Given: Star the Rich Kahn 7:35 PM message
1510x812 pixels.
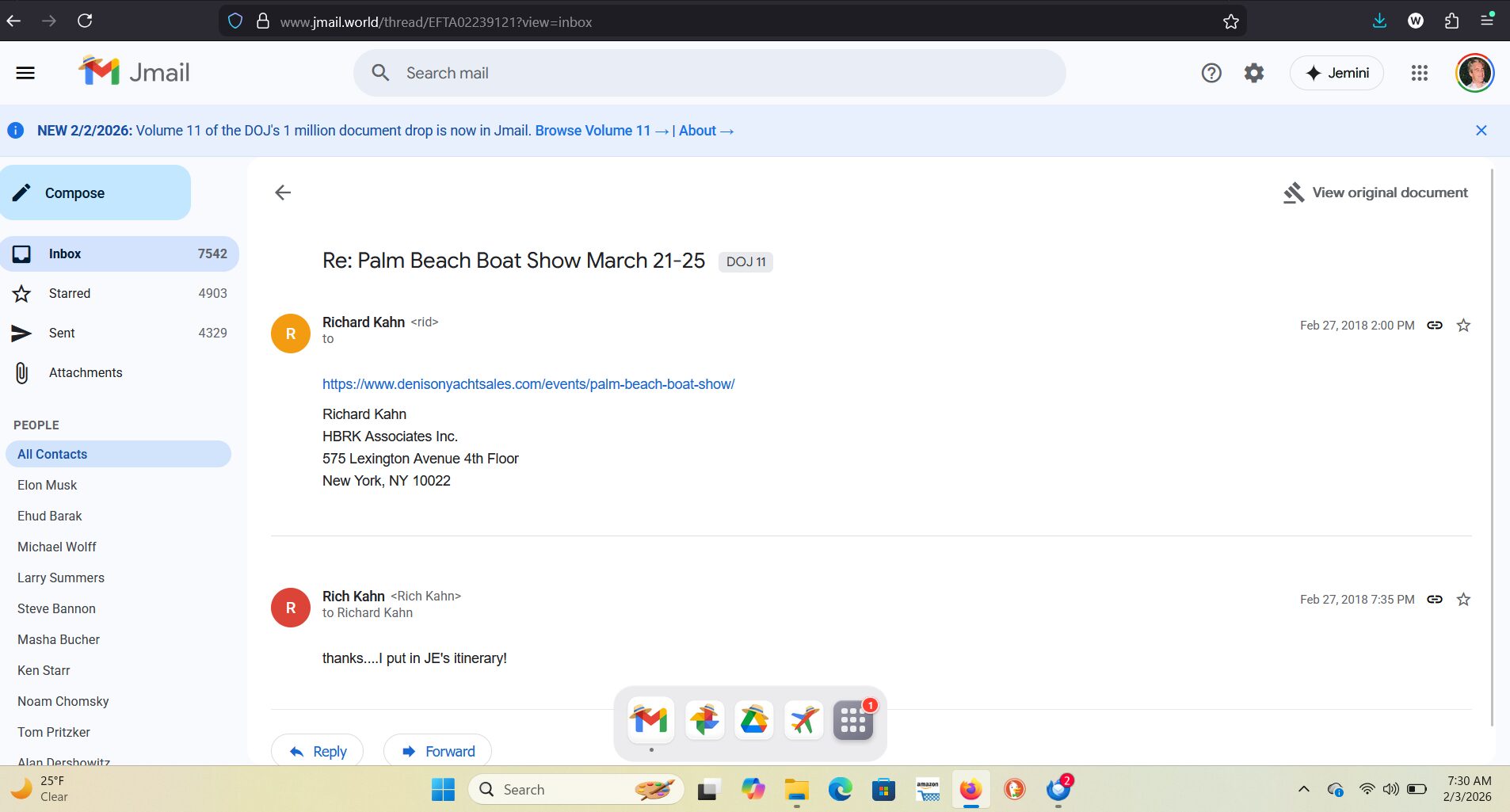Looking at the screenshot, I should (x=1463, y=599).
